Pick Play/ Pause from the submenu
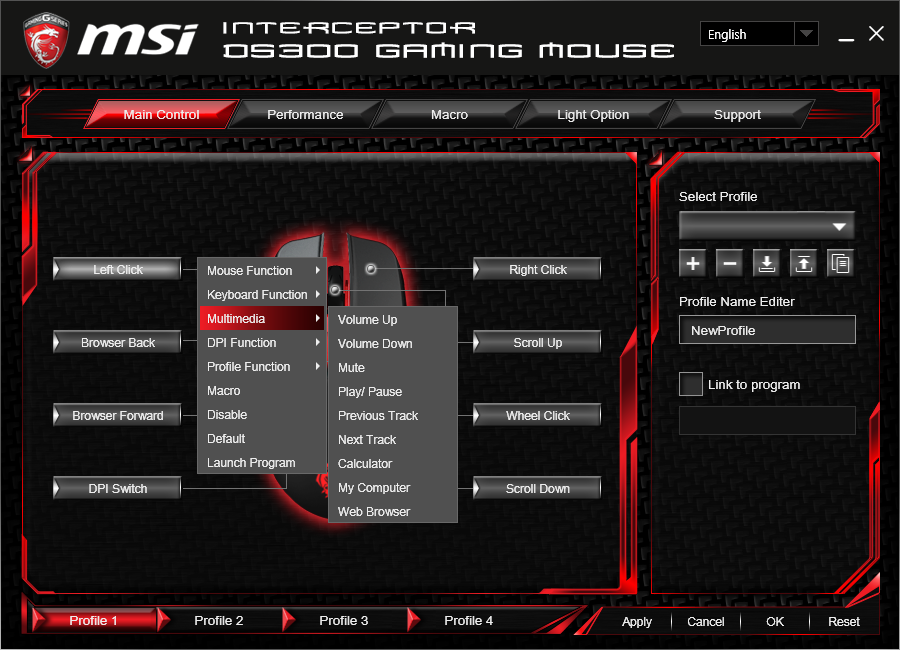Viewport: 900px width, 650px height. coord(393,392)
